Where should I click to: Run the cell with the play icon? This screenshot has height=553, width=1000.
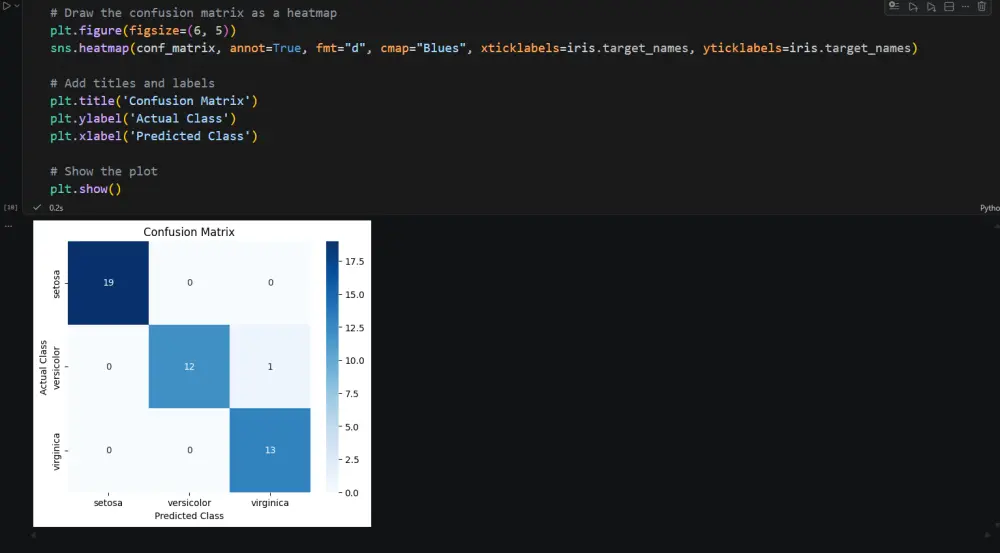click(x=7, y=6)
